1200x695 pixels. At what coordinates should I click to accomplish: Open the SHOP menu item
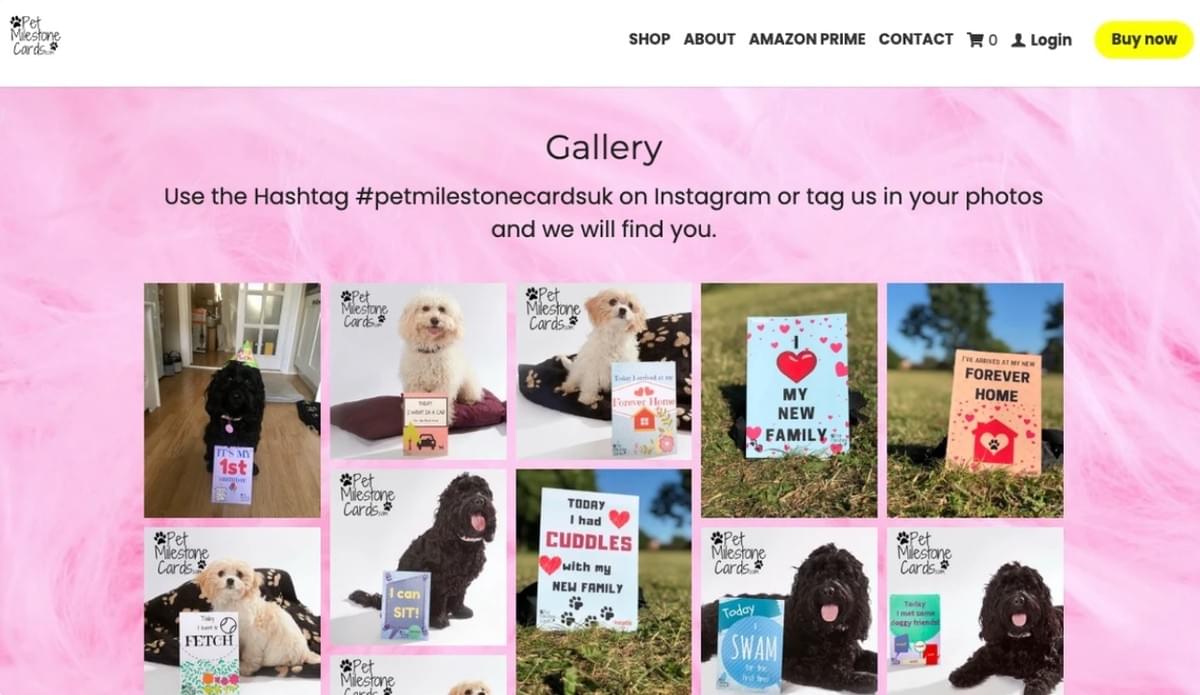(x=649, y=39)
